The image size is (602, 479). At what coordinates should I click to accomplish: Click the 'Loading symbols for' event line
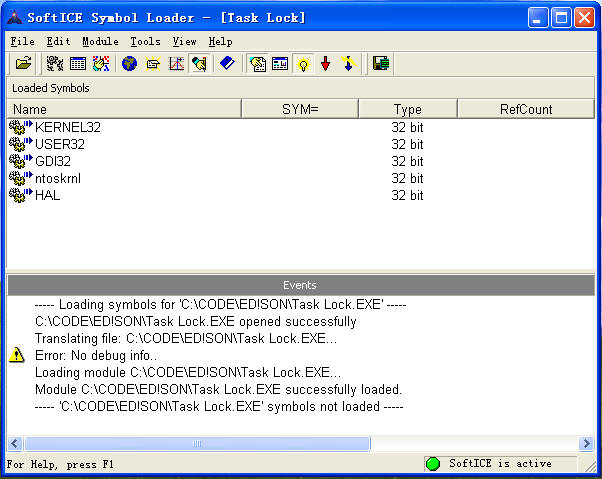click(220, 304)
